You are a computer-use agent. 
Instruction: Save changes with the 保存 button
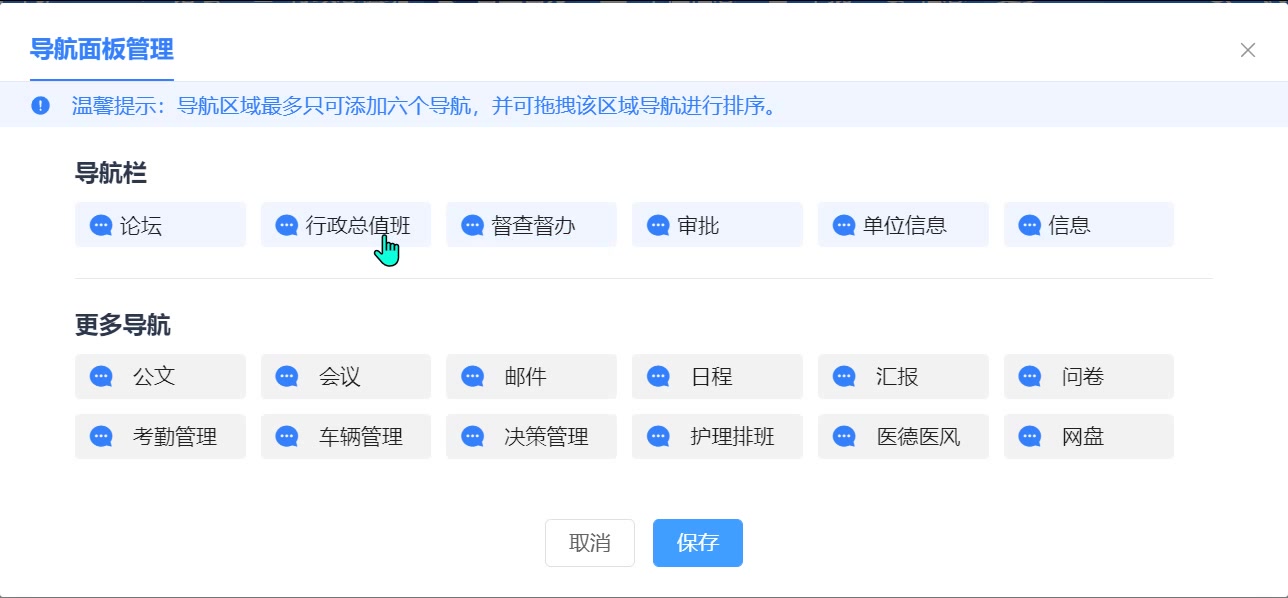697,543
